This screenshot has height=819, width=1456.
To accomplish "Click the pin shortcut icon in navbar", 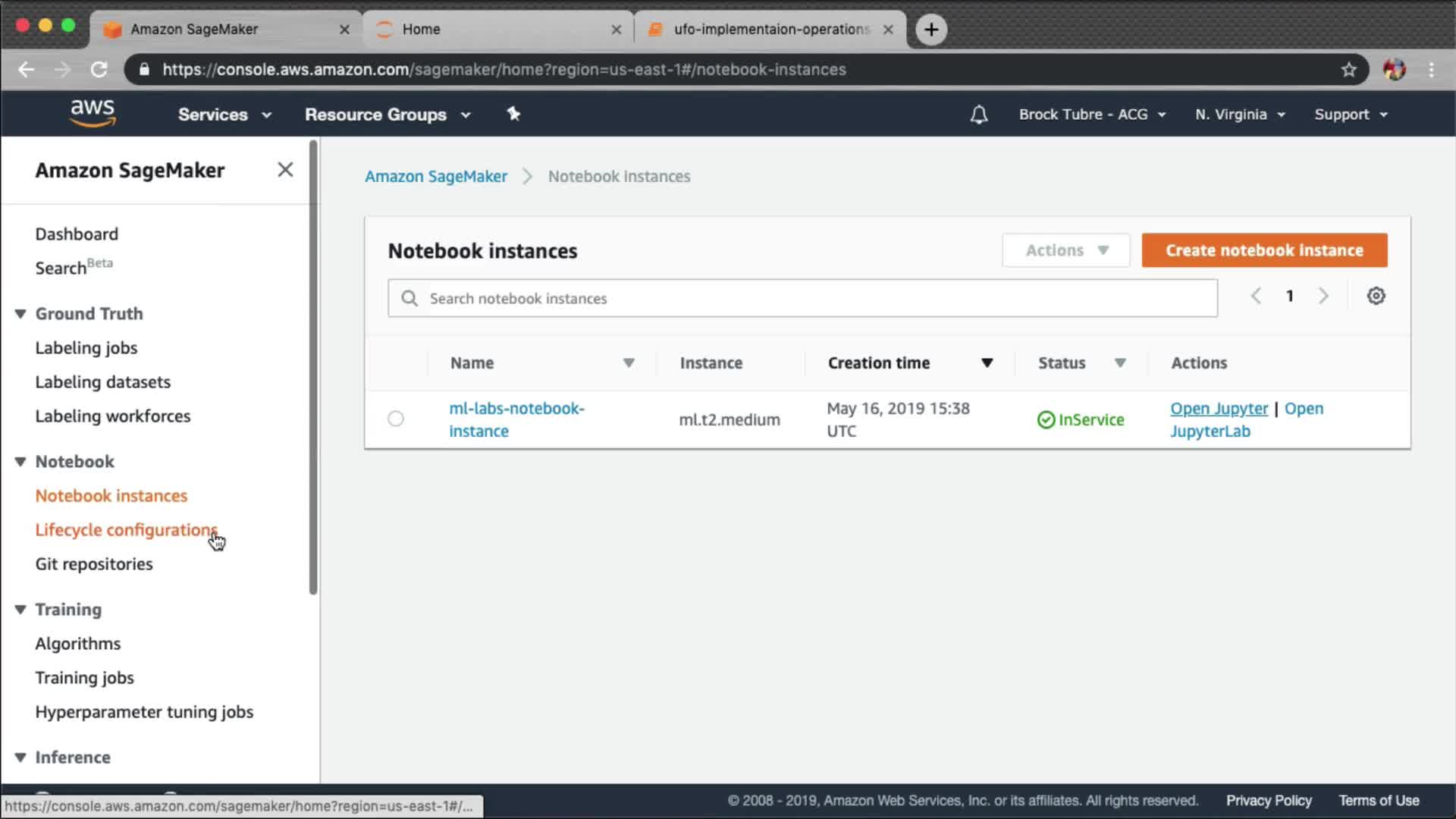I will click(x=513, y=114).
